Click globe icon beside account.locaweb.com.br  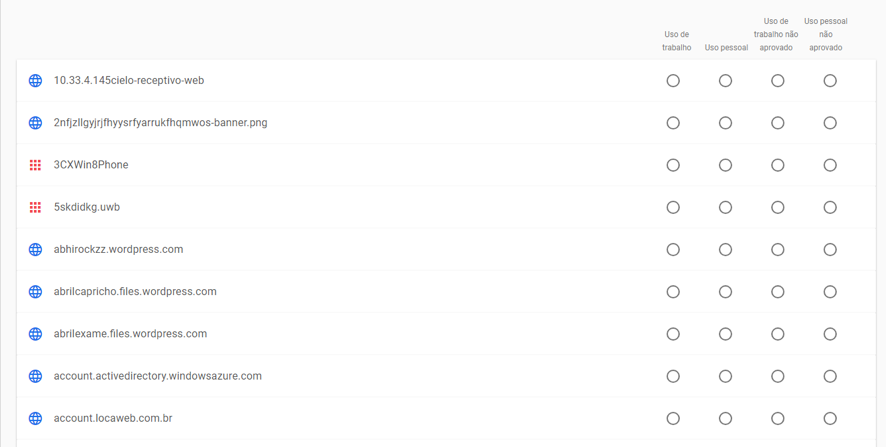(35, 419)
